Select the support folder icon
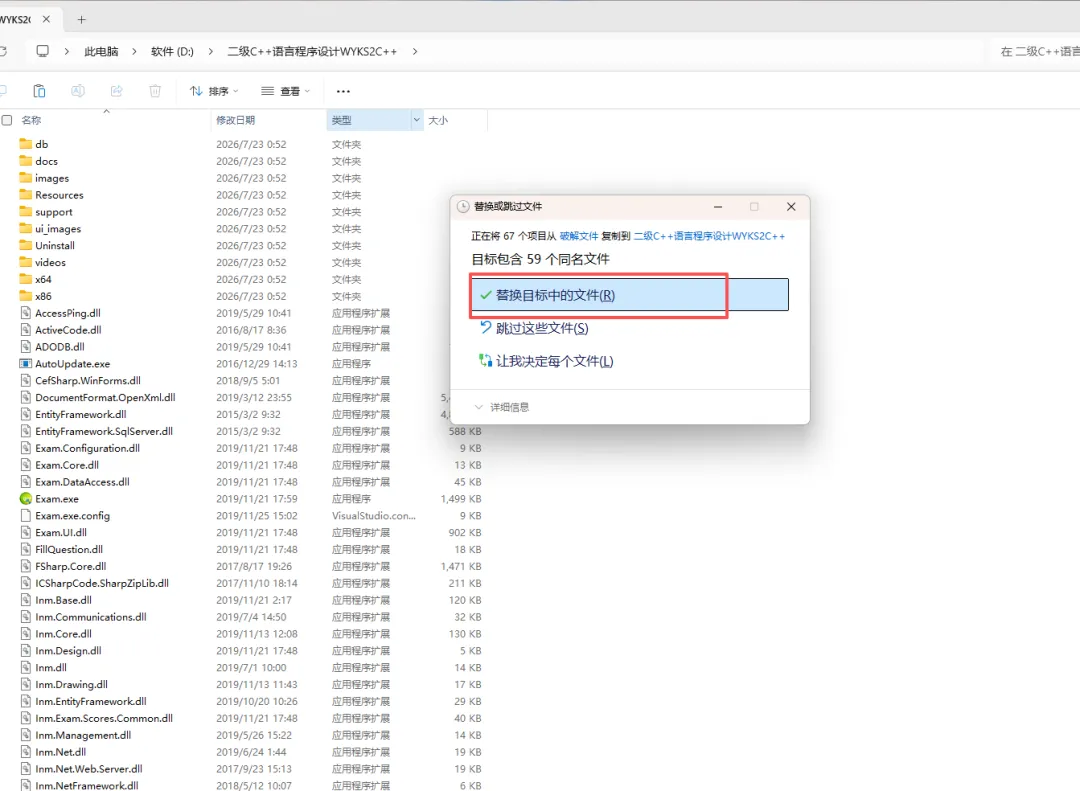 tap(25, 212)
